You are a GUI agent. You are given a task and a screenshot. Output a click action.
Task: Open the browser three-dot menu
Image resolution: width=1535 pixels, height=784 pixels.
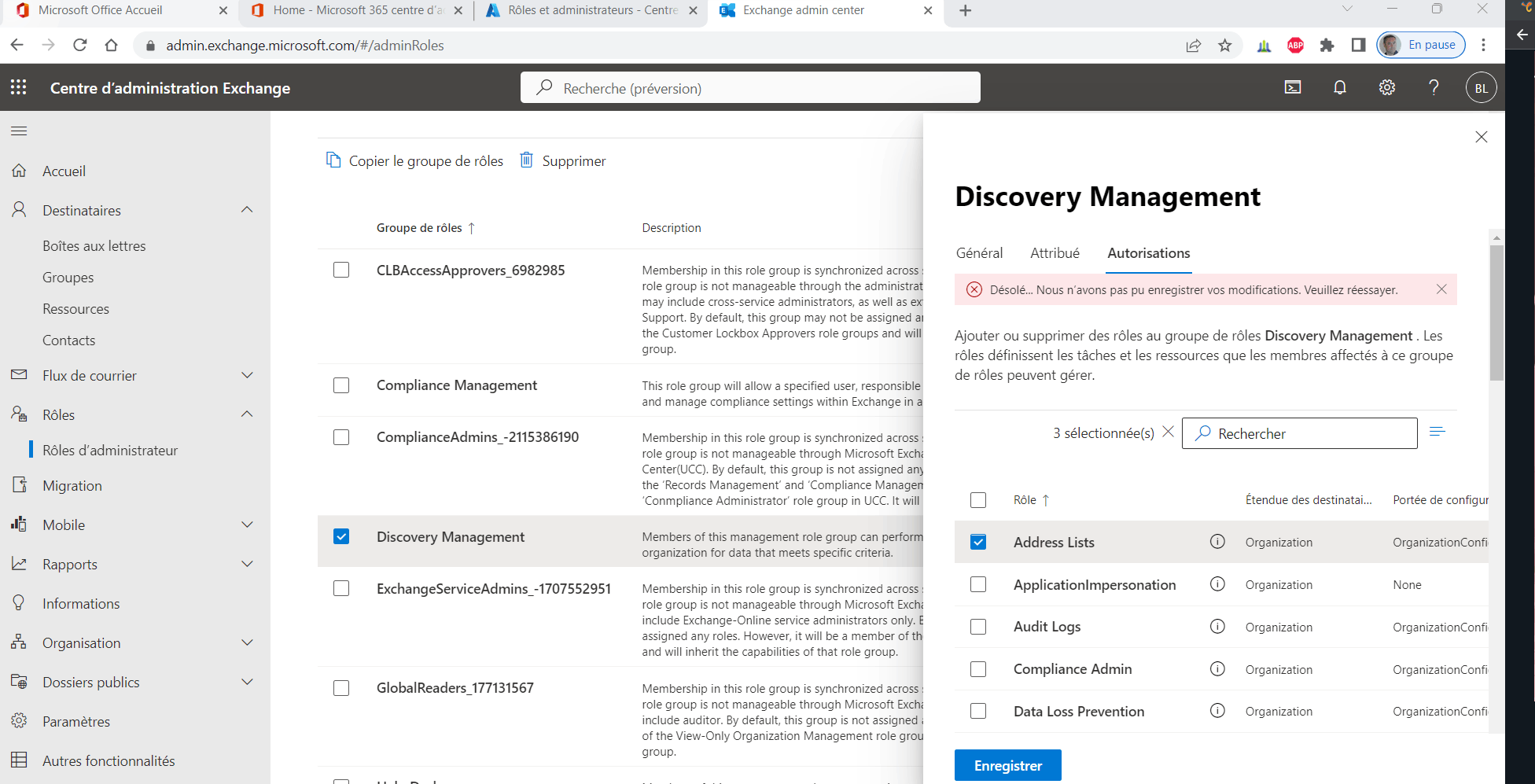click(x=1484, y=45)
